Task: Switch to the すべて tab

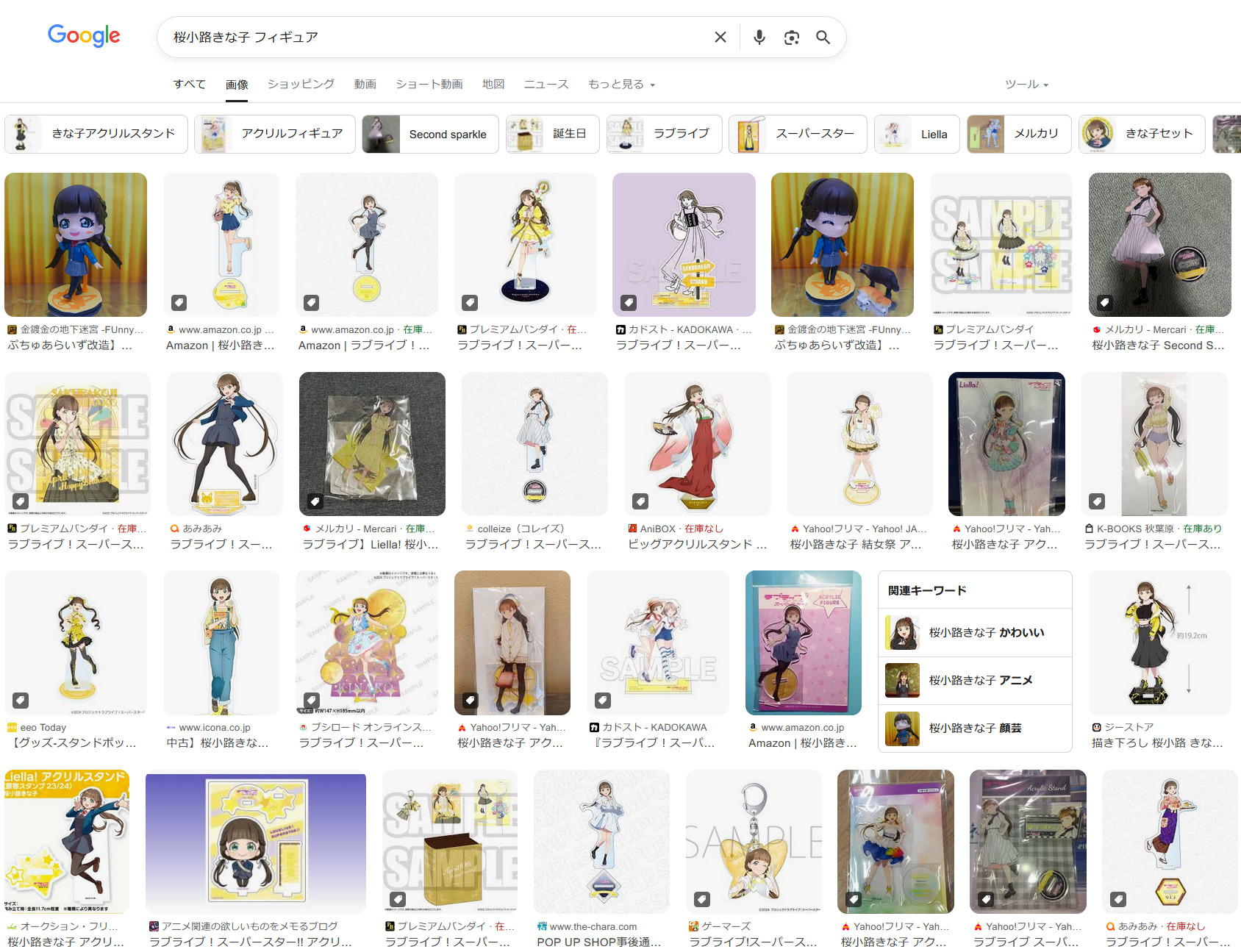Action: coord(190,84)
